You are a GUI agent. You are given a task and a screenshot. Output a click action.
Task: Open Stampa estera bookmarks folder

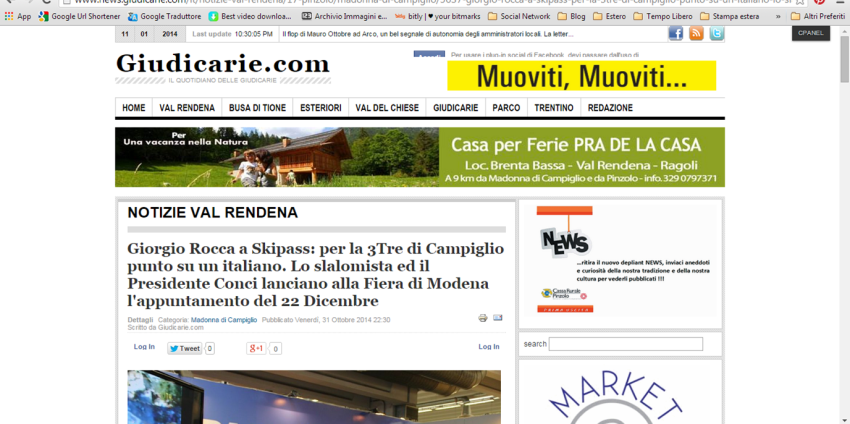[x=730, y=16]
